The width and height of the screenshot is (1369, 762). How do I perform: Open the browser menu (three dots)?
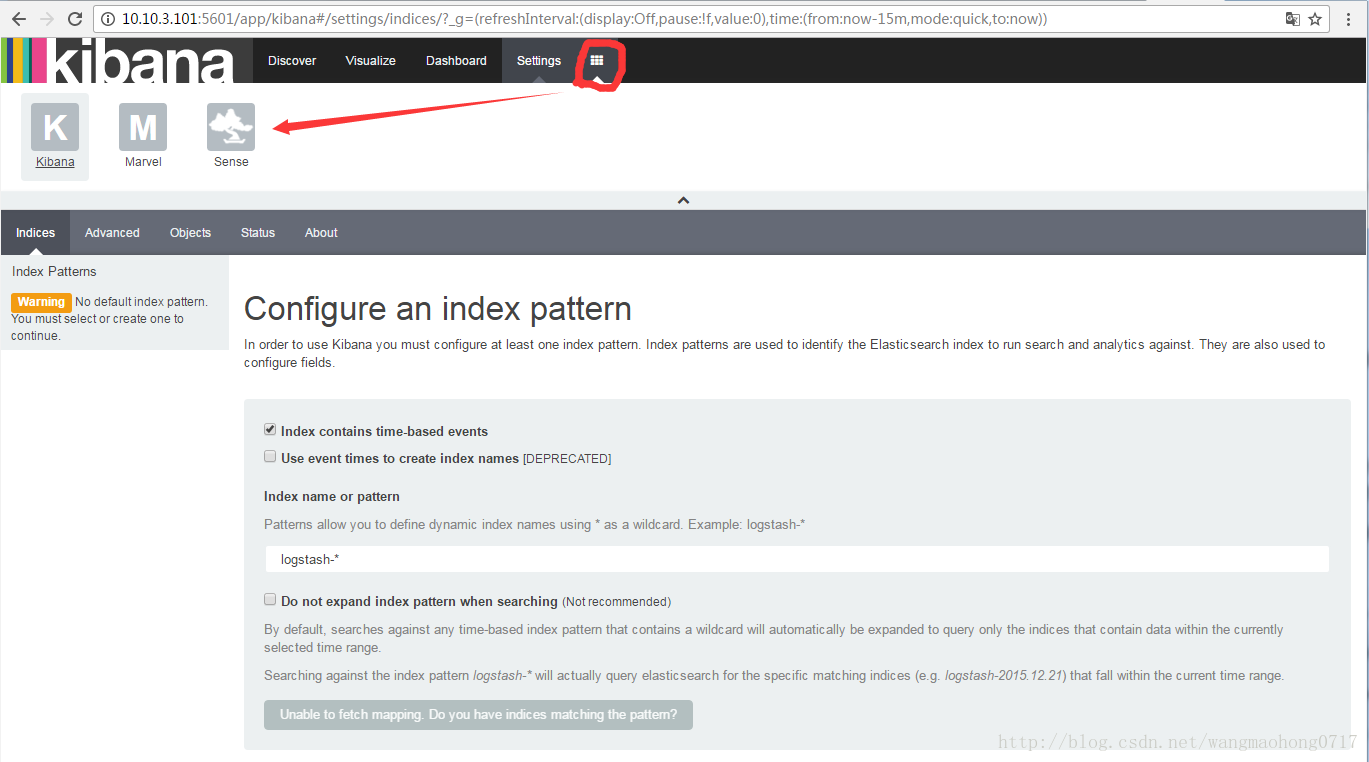tap(1350, 19)
